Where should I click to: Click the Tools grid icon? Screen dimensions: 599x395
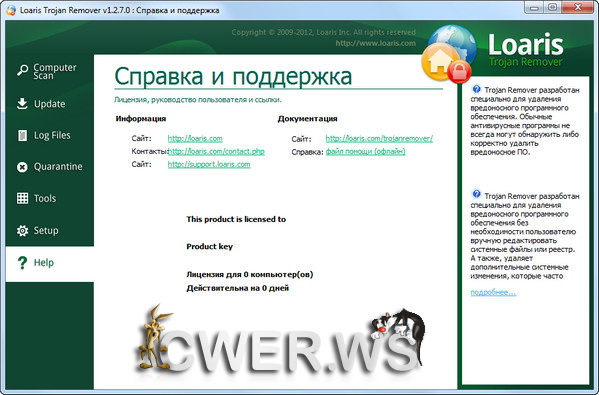point(22,198)
